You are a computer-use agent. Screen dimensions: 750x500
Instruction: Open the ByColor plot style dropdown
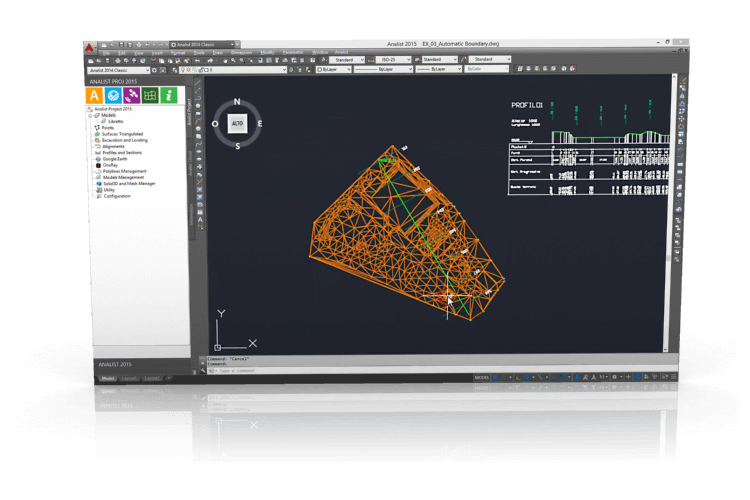pos(487,69)
